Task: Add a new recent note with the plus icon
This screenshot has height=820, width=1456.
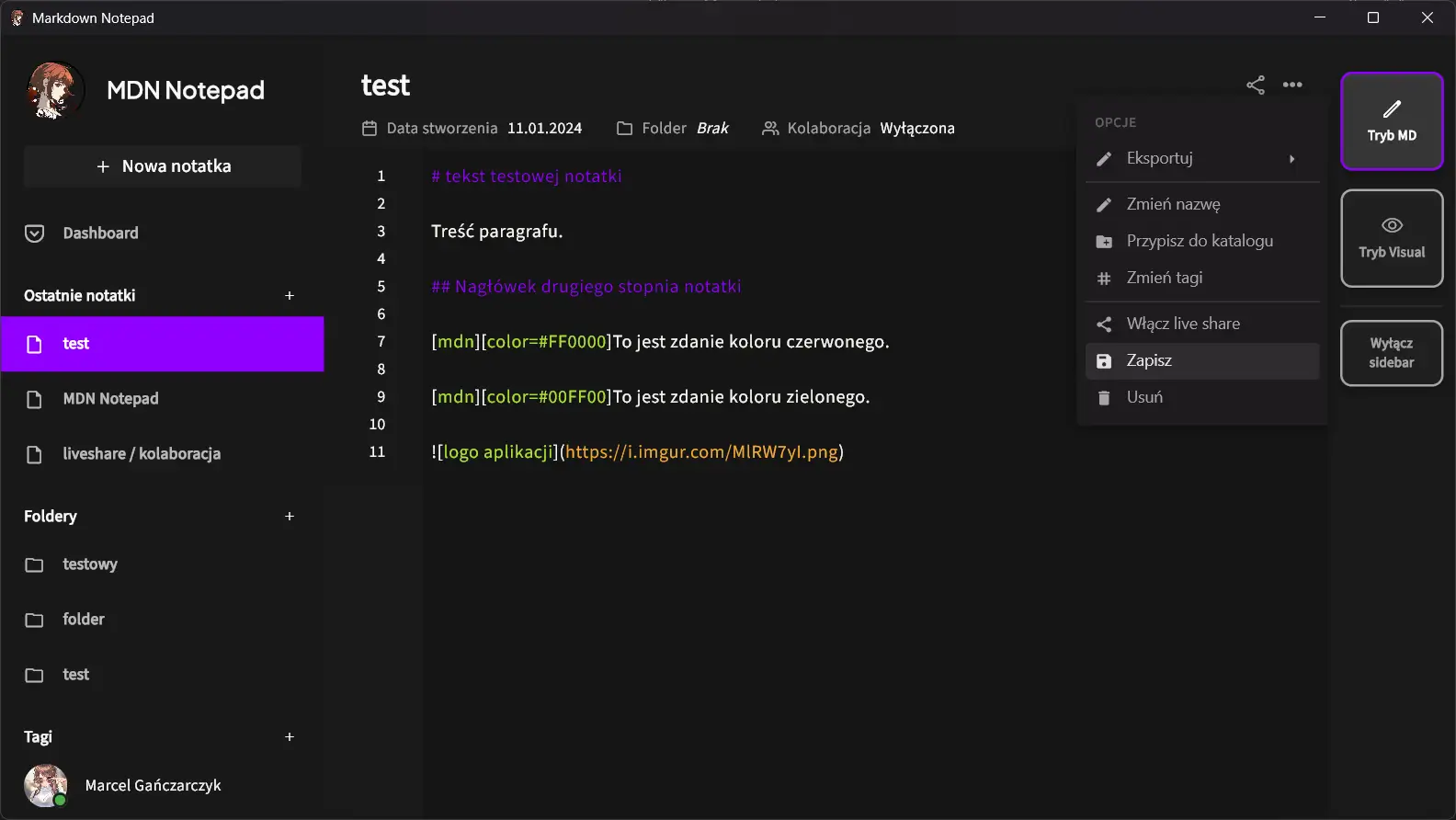Action: 290,296
